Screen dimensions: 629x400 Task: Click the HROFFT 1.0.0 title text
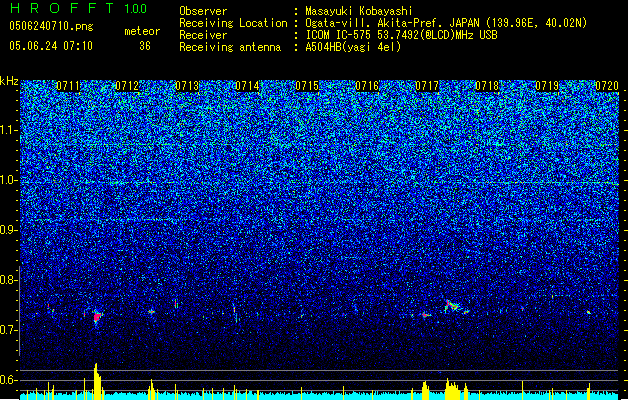[78, 8]
